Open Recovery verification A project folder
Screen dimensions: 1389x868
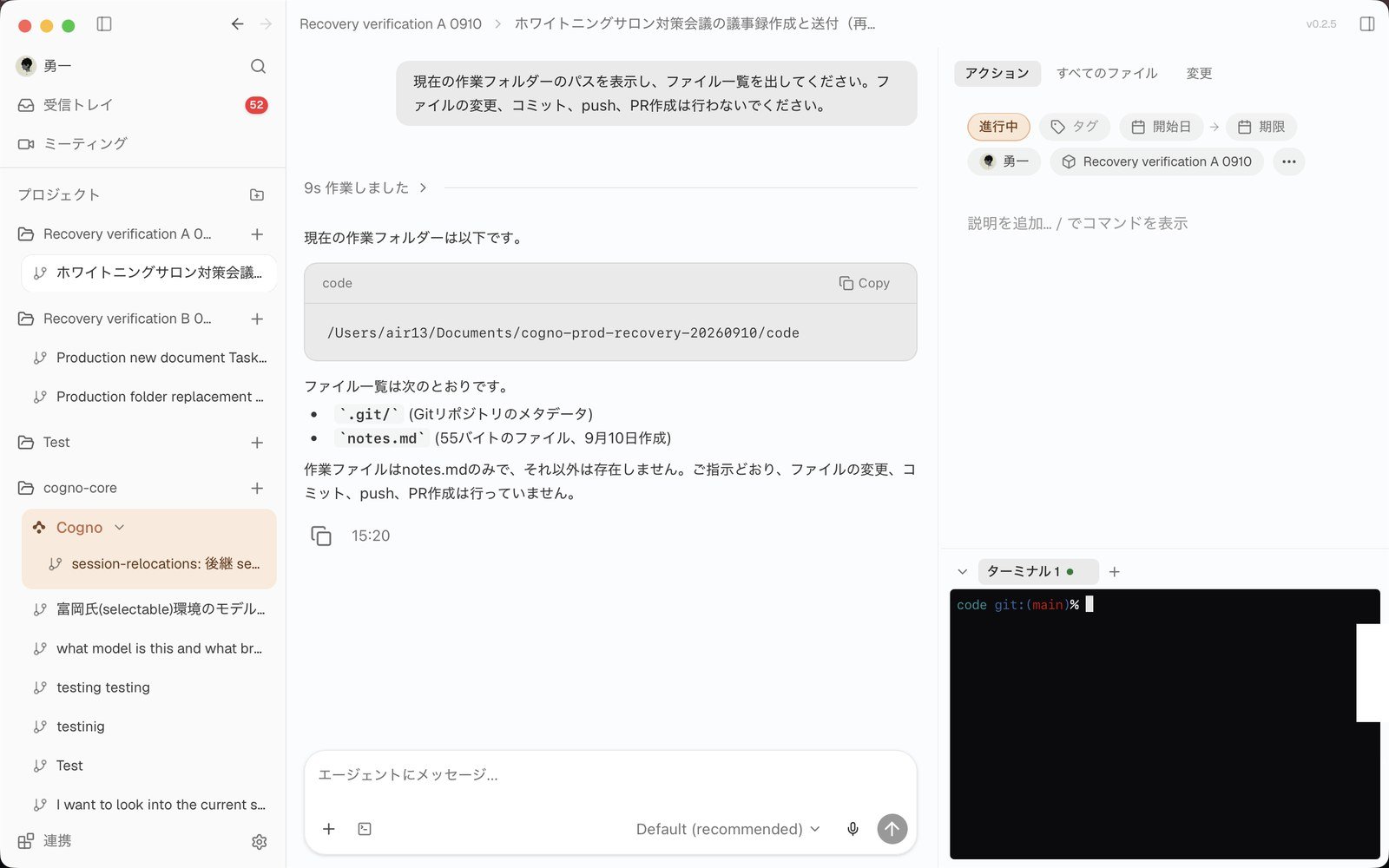tap(127, 234)
